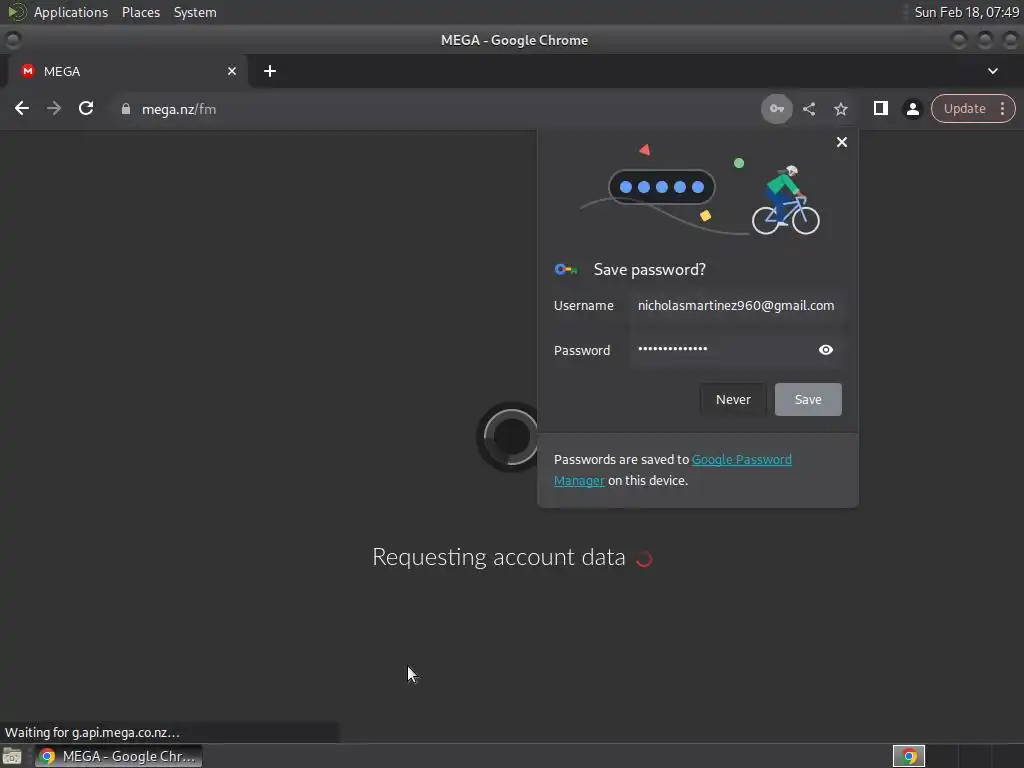
Task: Click the 'Save password?' heading
Action: pyautogui.click(x=649, y=270)
